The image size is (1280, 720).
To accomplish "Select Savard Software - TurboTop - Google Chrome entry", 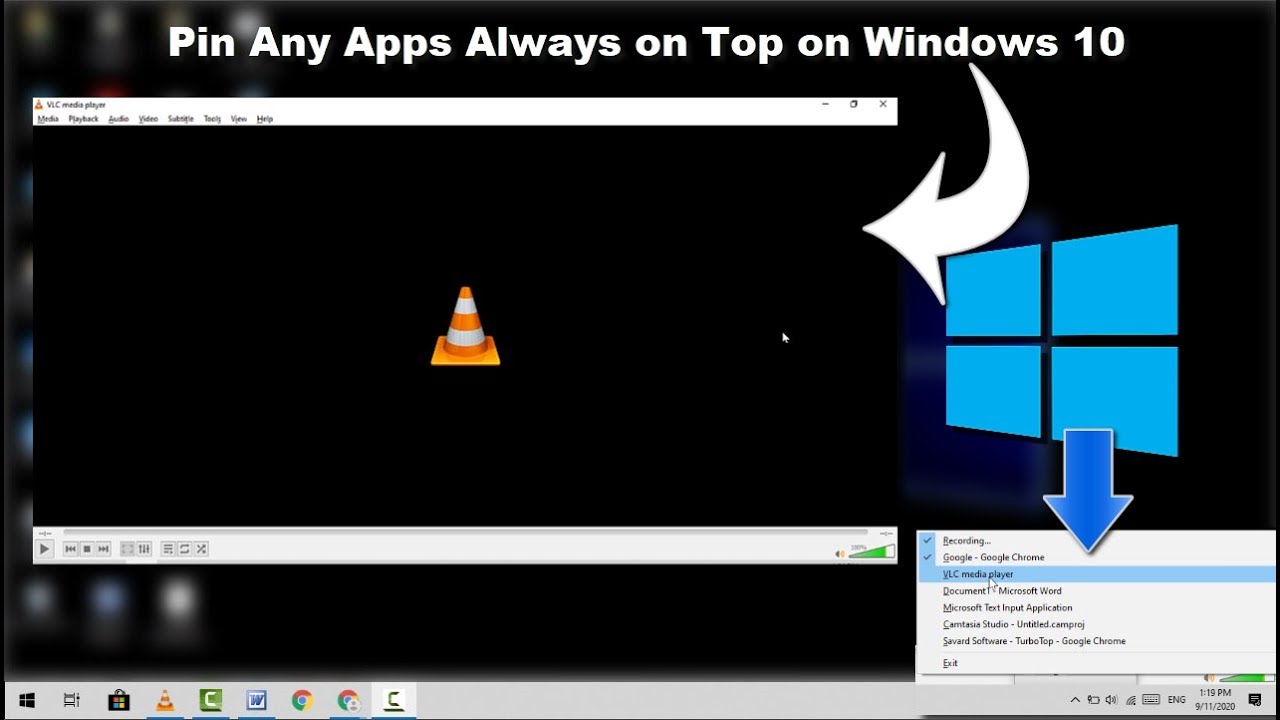I will coord(1096,641).
